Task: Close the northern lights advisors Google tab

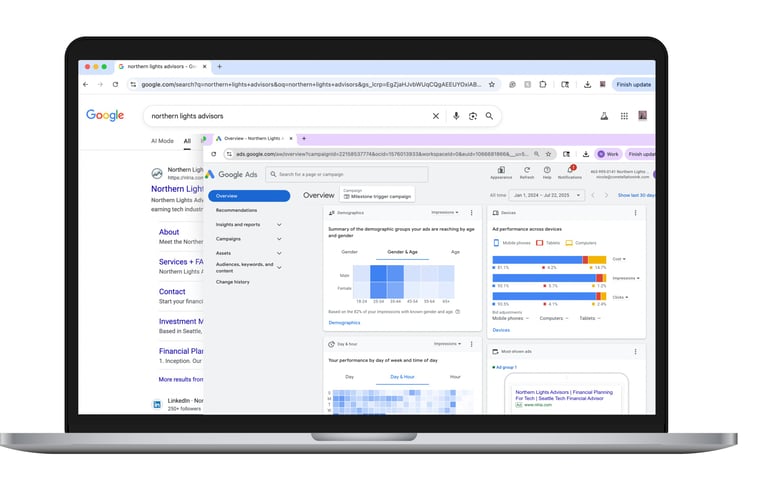Action: (x=204, y=67)
